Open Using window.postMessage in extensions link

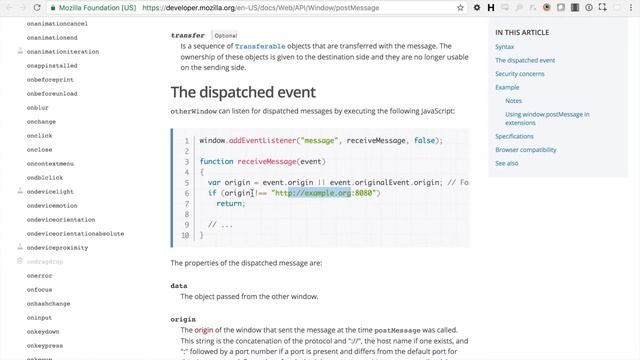click(547, 118)
